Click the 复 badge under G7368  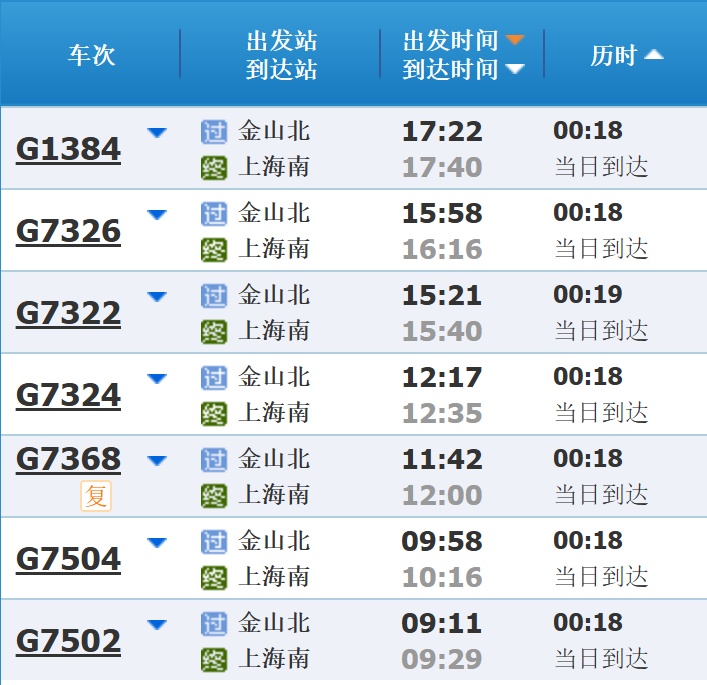click(x=96, y=496)
